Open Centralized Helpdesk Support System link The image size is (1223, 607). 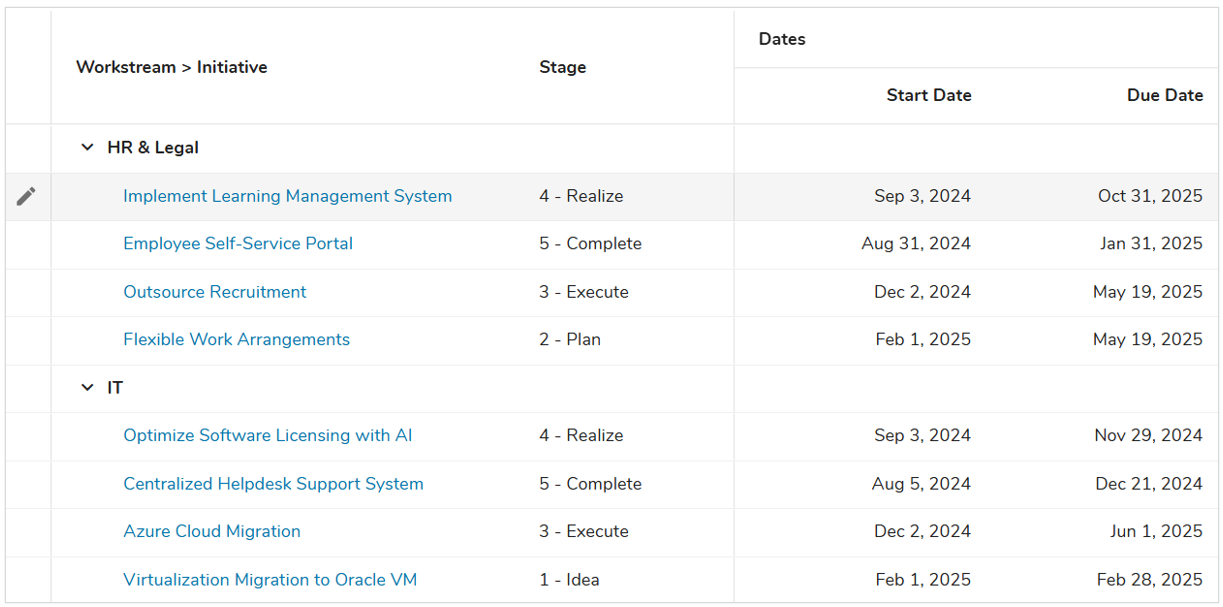point(273,484)
